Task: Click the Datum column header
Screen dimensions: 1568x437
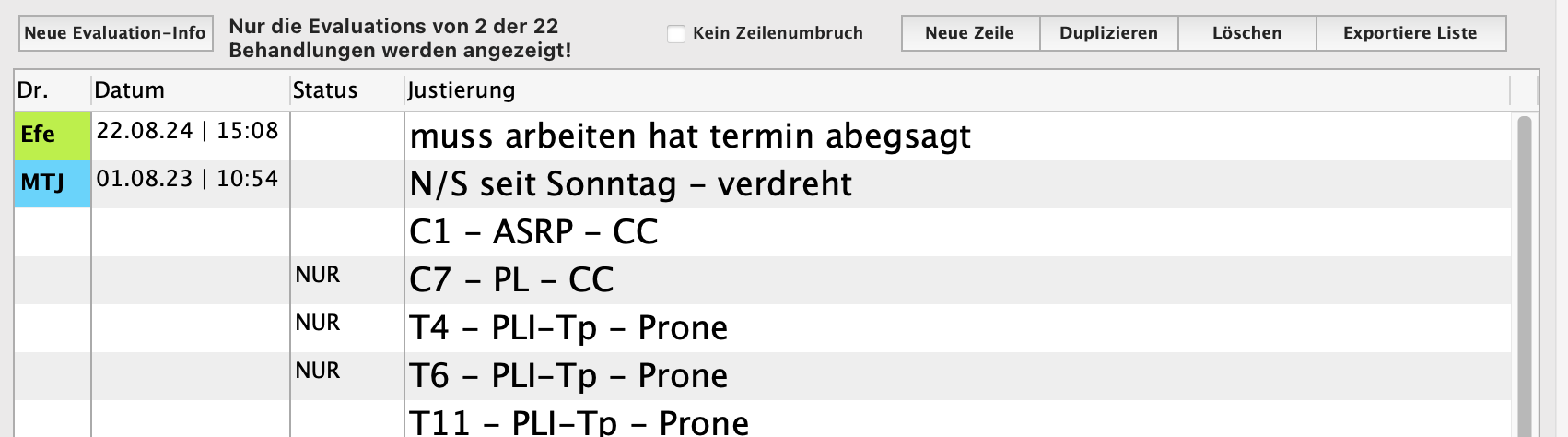Action: [189, 90]
